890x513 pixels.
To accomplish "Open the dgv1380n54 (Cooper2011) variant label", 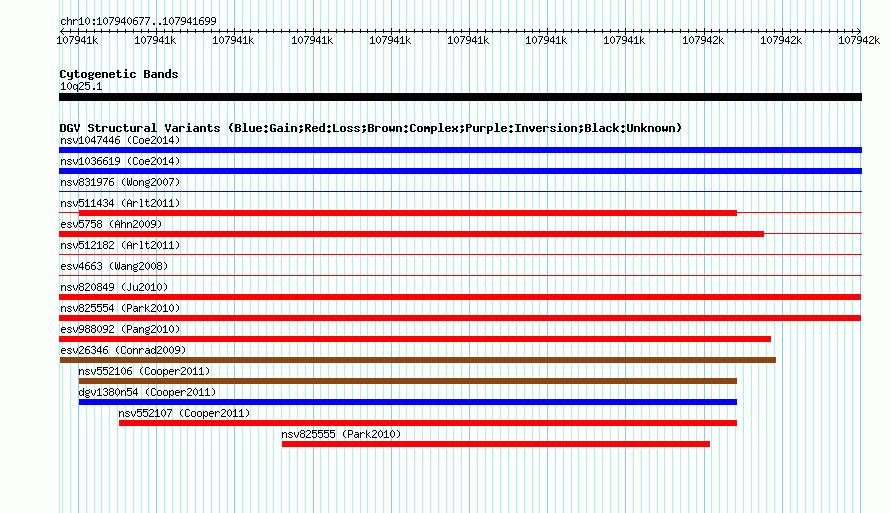I will click(x=147, y=392).
